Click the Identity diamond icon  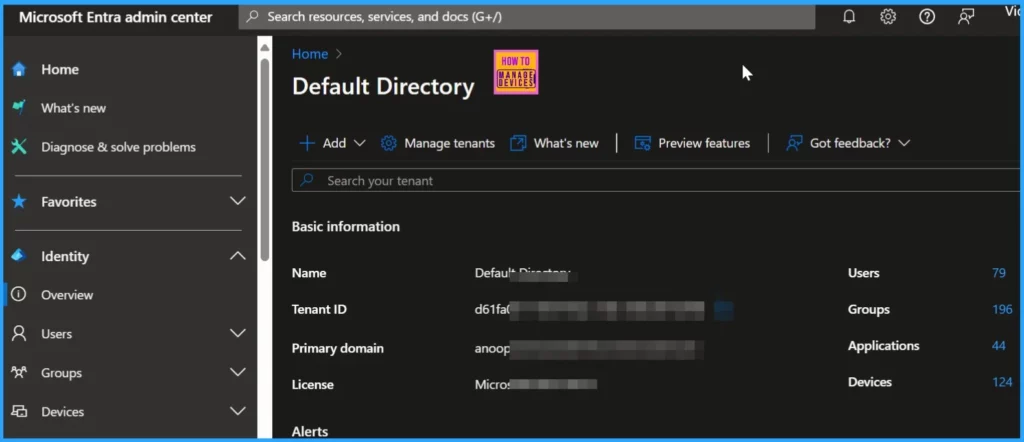19,256
